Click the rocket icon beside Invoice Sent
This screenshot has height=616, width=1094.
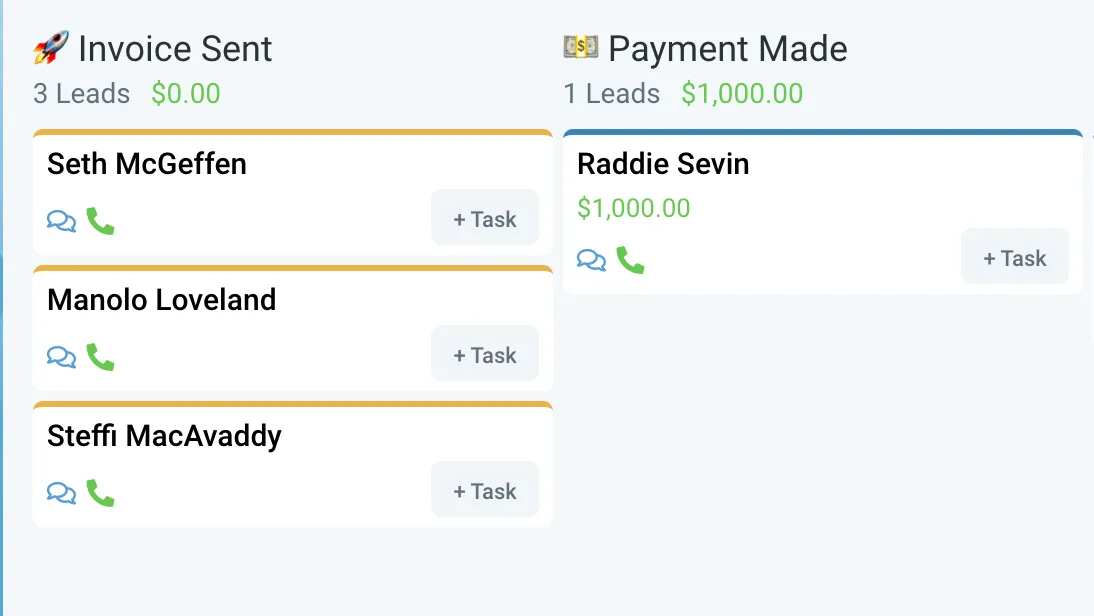51,47
